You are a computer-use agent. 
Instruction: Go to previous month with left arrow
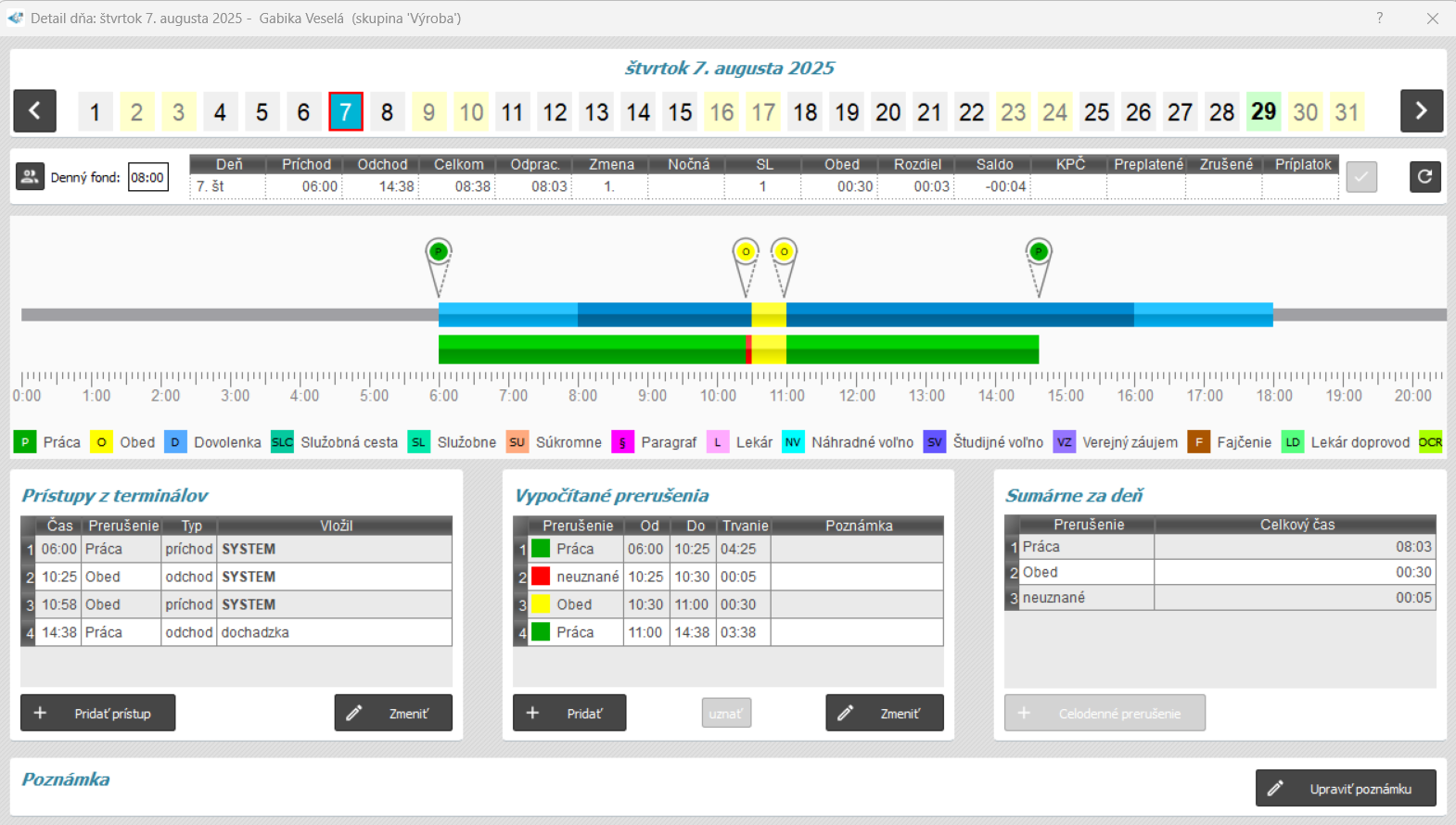coord(35,111)
